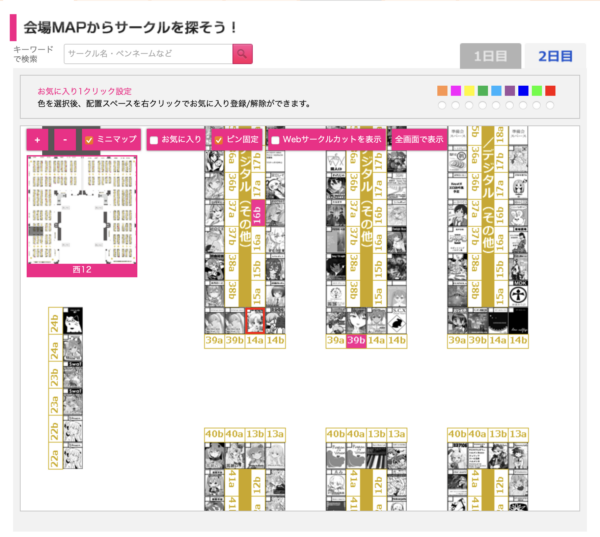Switch to the 1日目 tab
The width and height of the screenshot is (600, 537).
490,56
